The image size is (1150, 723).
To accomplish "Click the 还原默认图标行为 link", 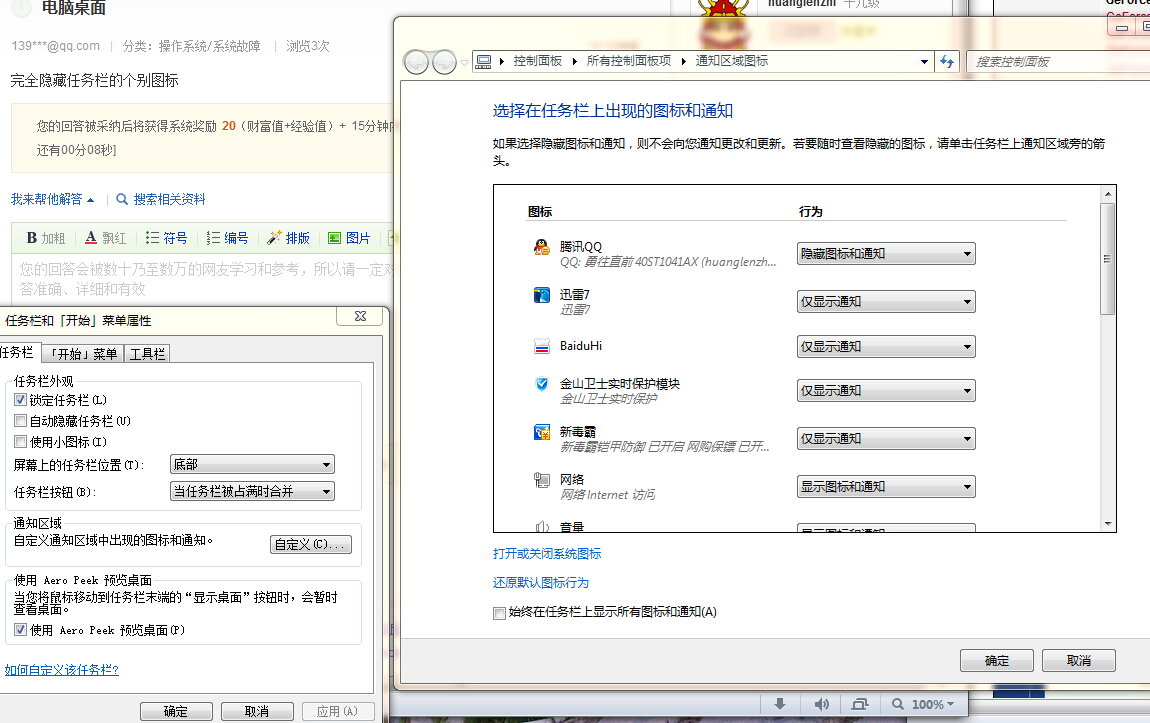I will tap(541, 583).
